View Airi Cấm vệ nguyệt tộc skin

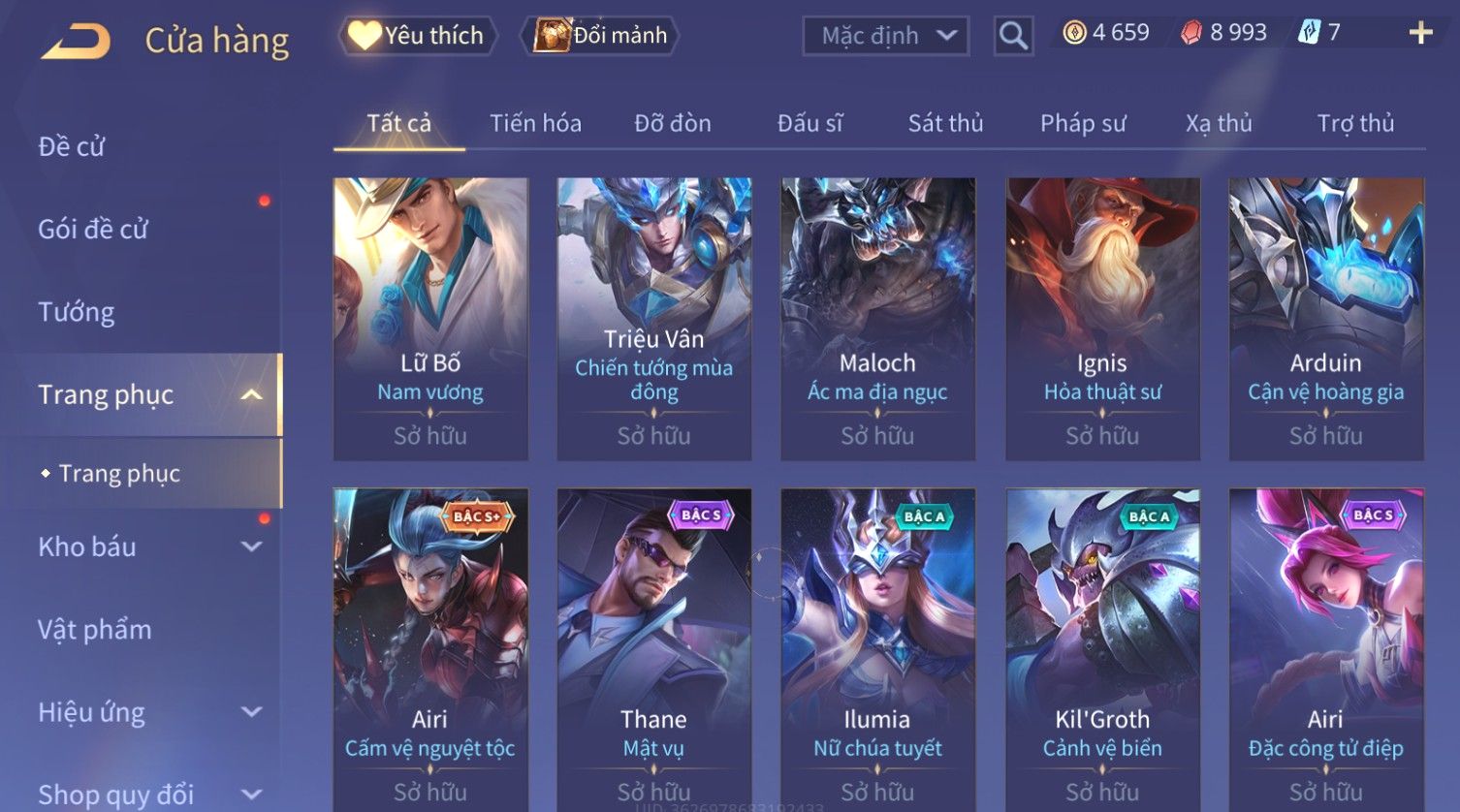pyautogui.click(x=430, y=649)
